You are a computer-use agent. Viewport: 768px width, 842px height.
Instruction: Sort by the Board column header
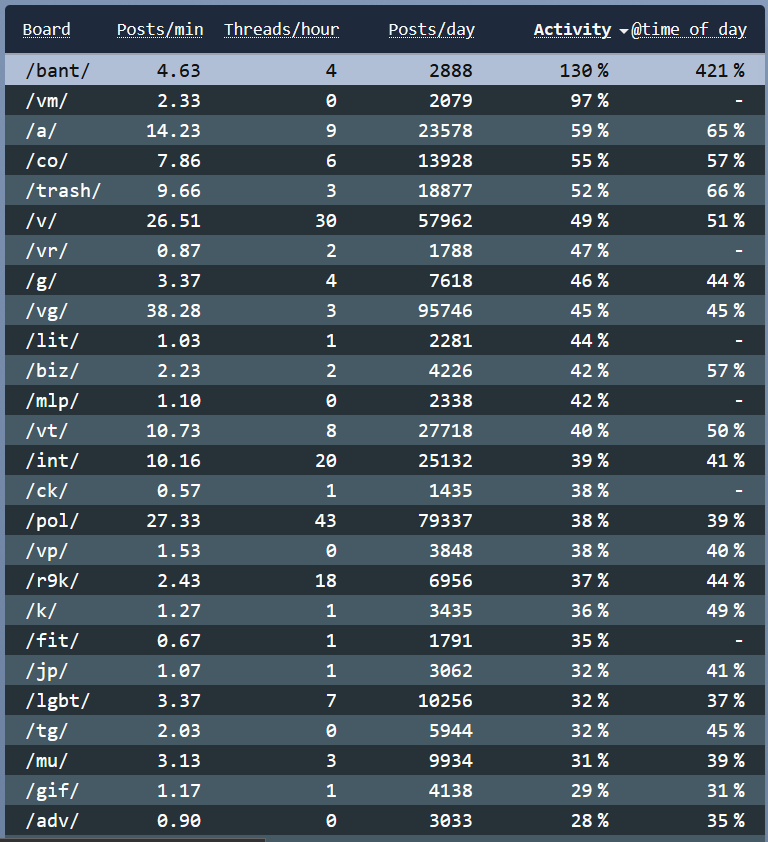tap(46, 30)
